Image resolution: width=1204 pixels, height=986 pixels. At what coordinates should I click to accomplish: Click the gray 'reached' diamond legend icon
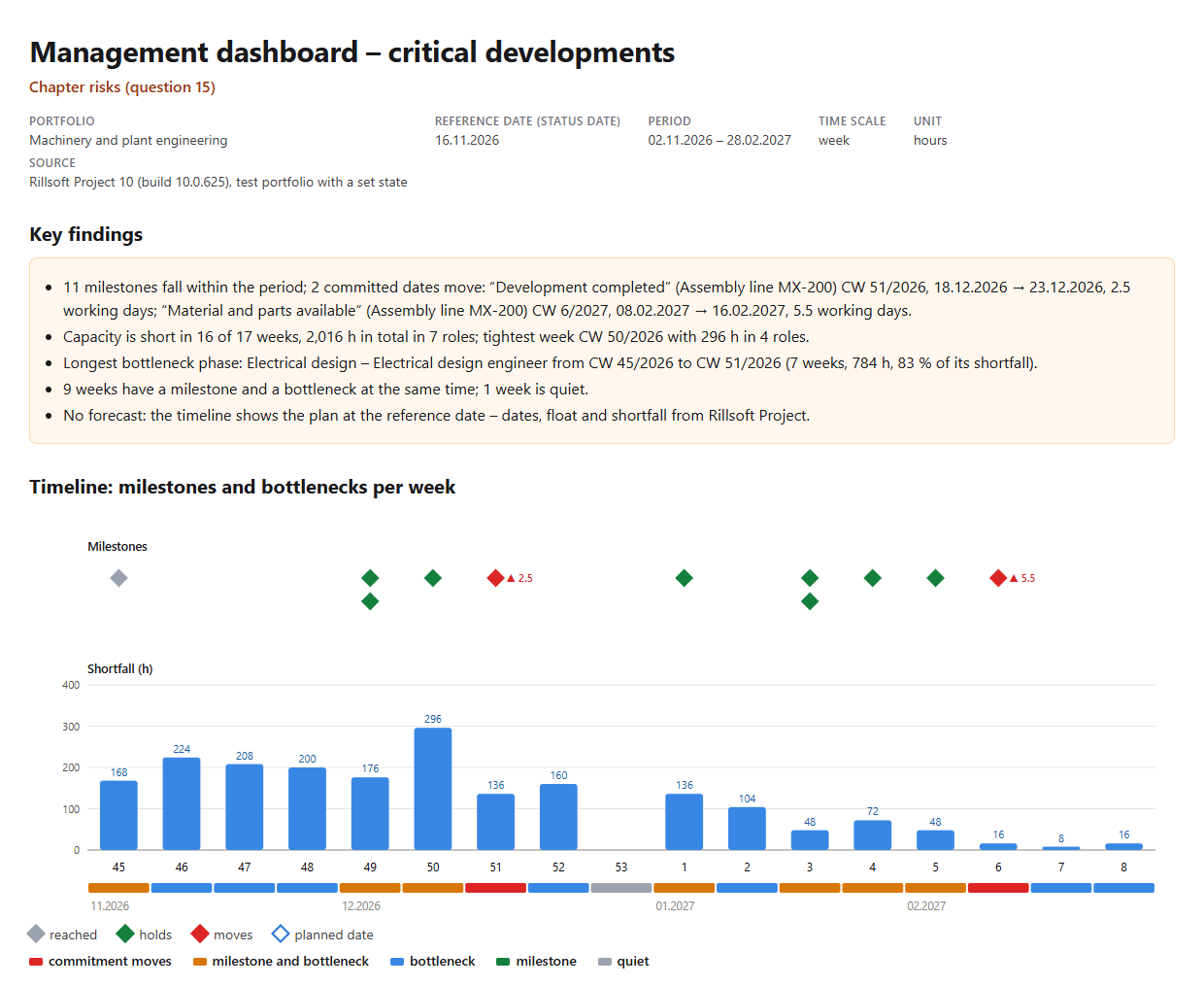coord(36,934)
